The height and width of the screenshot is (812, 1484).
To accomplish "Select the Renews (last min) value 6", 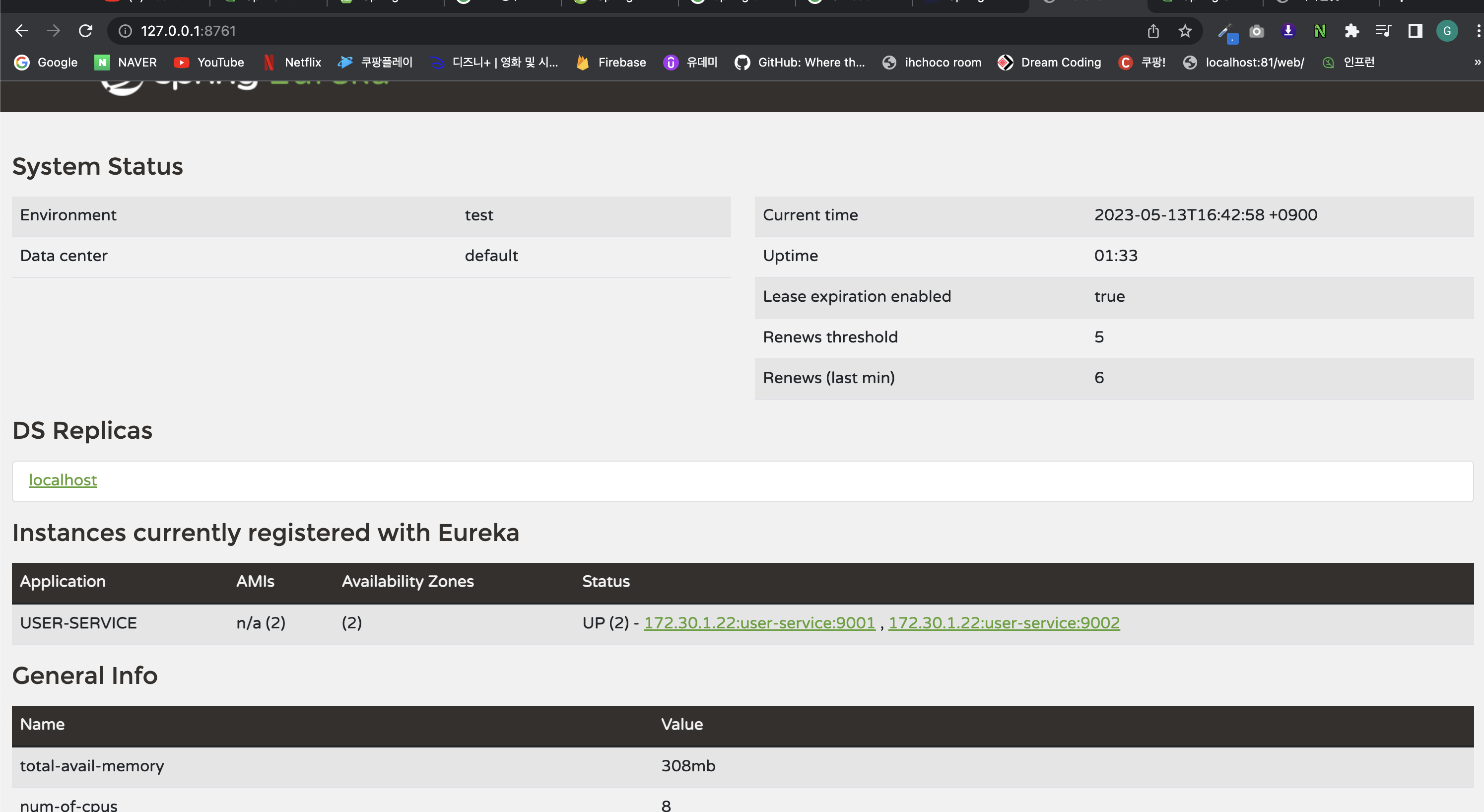I will click(1099, 378).
